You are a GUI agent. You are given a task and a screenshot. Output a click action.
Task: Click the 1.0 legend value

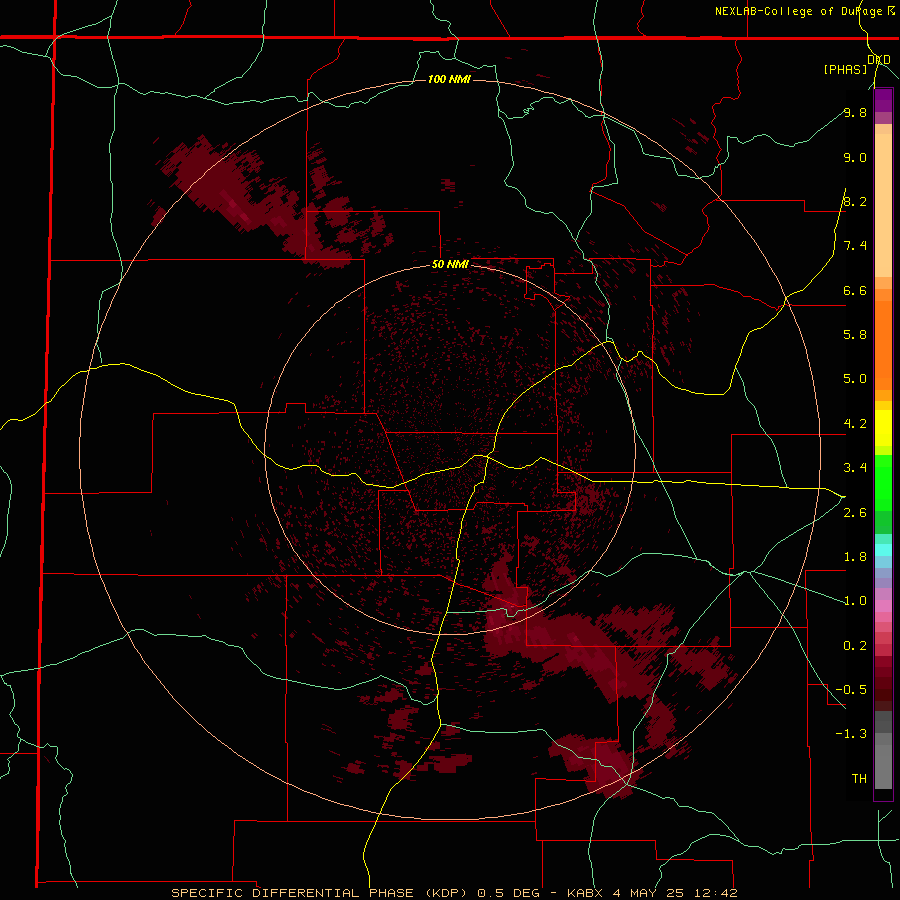click(855, 601)
